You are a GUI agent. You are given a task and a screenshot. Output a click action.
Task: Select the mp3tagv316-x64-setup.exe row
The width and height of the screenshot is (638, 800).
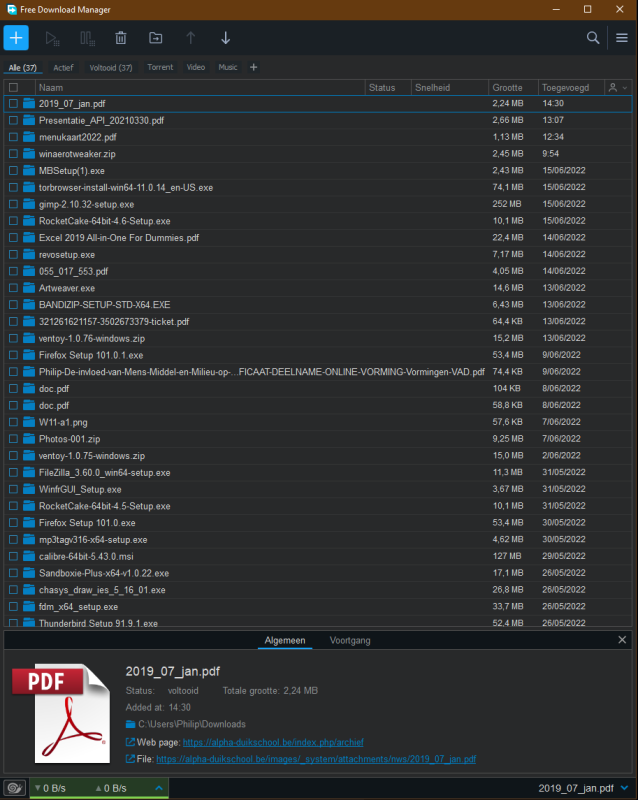click(x=318, y=539)
